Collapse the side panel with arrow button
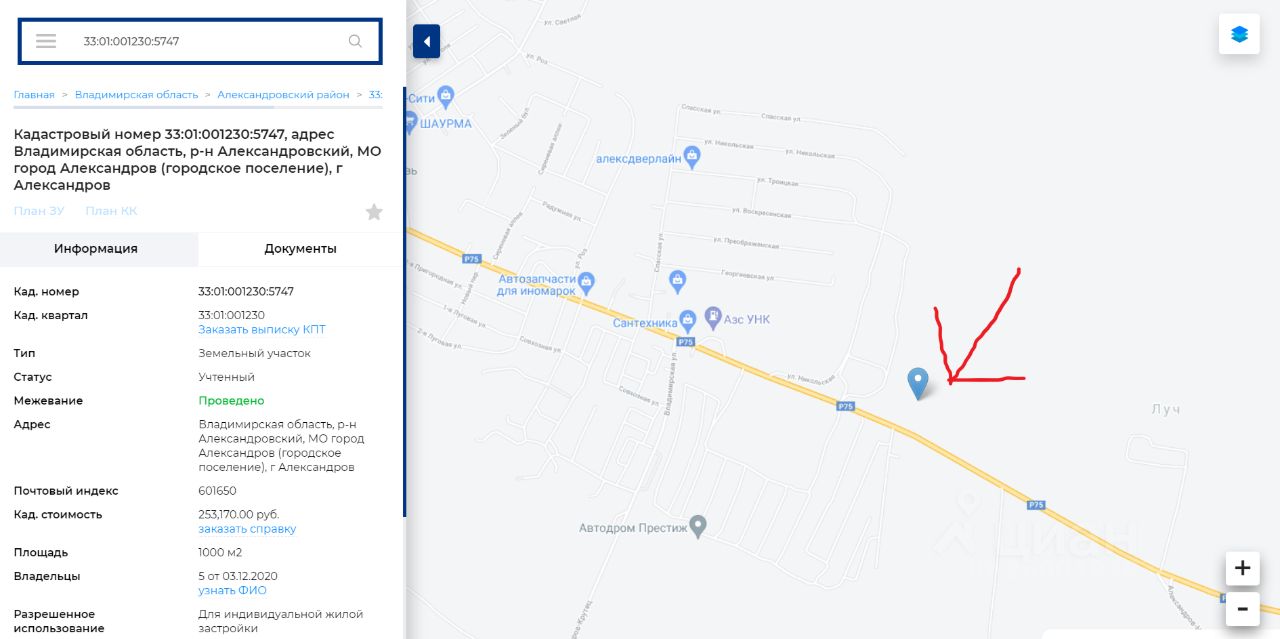The height and width of the screenshot is (639, 1280). pos(427,41)
